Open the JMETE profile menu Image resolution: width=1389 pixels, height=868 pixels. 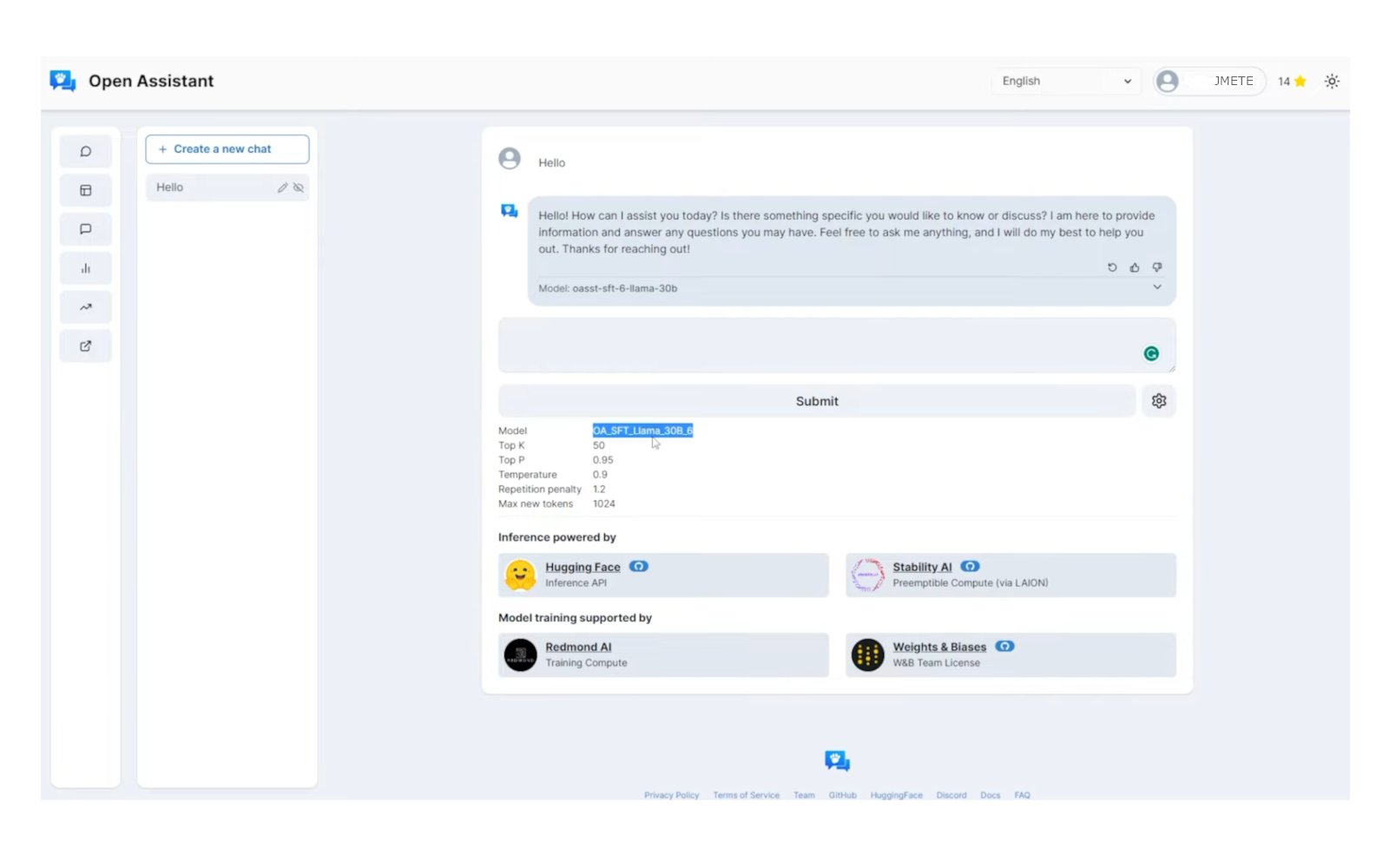click(x=1208, y=81)
